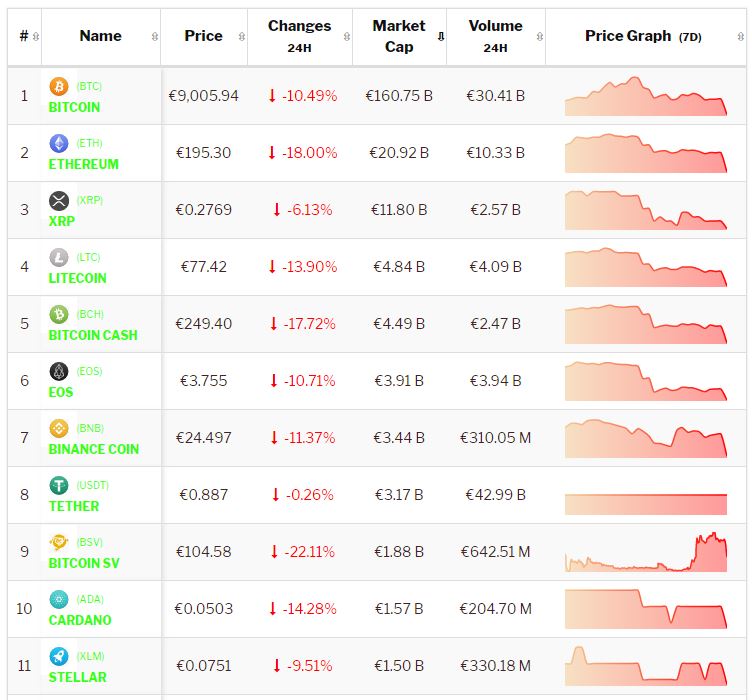This screenshot has width=752, height=700.
Task: Click the Bitcoin coin logo icon
Action: point(59,87)
